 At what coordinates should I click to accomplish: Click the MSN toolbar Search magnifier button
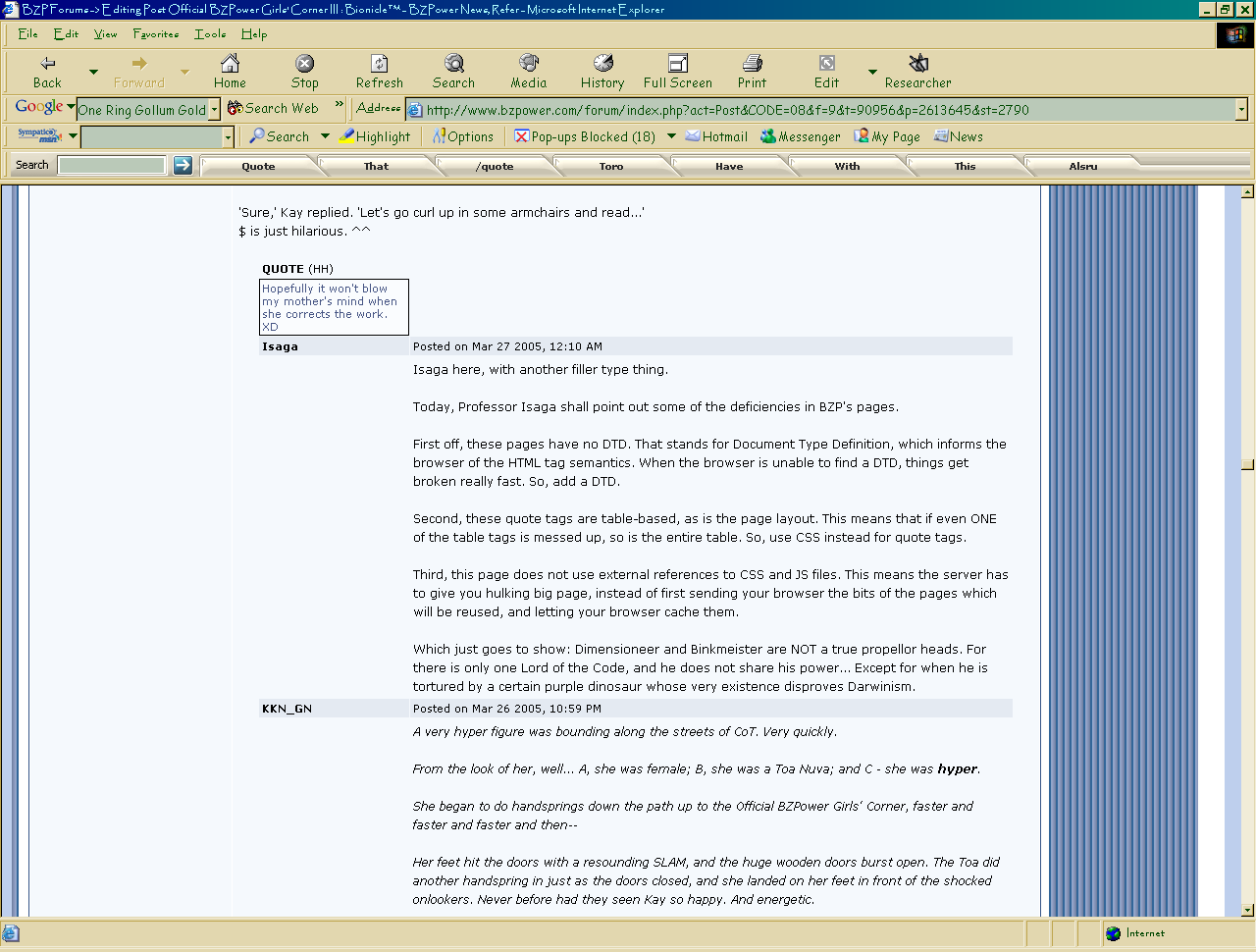point(279,136)
